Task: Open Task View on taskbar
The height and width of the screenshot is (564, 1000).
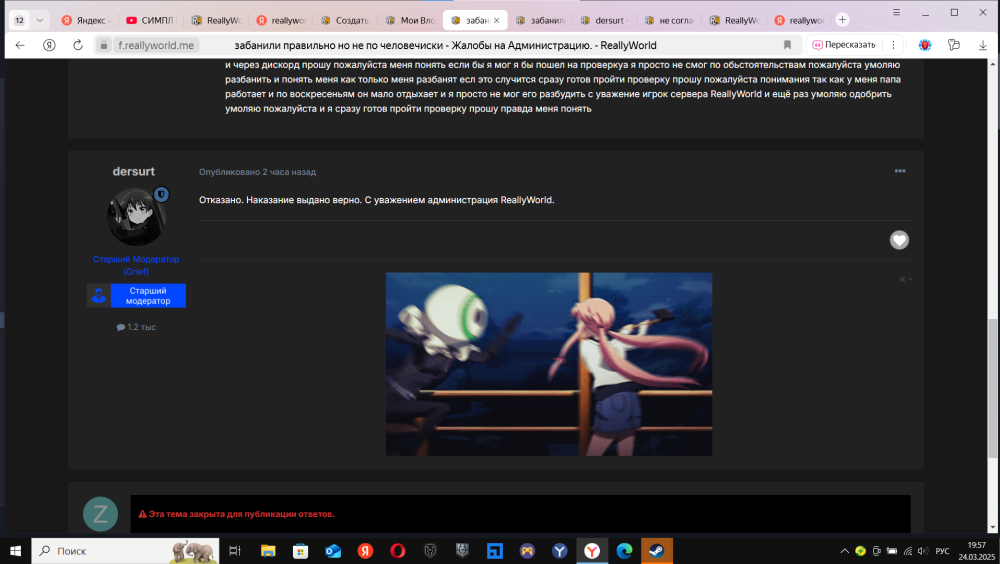Action: click(235, 551)
